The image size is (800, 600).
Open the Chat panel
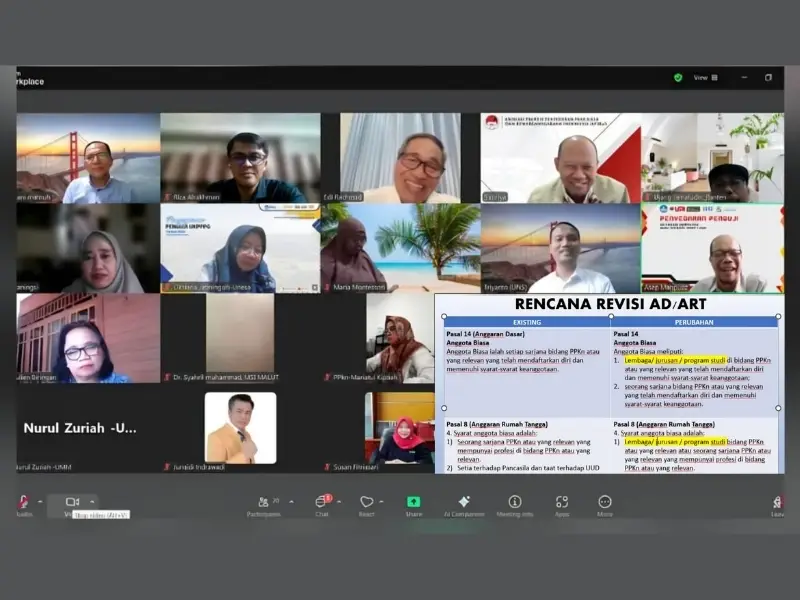point(322,504)
